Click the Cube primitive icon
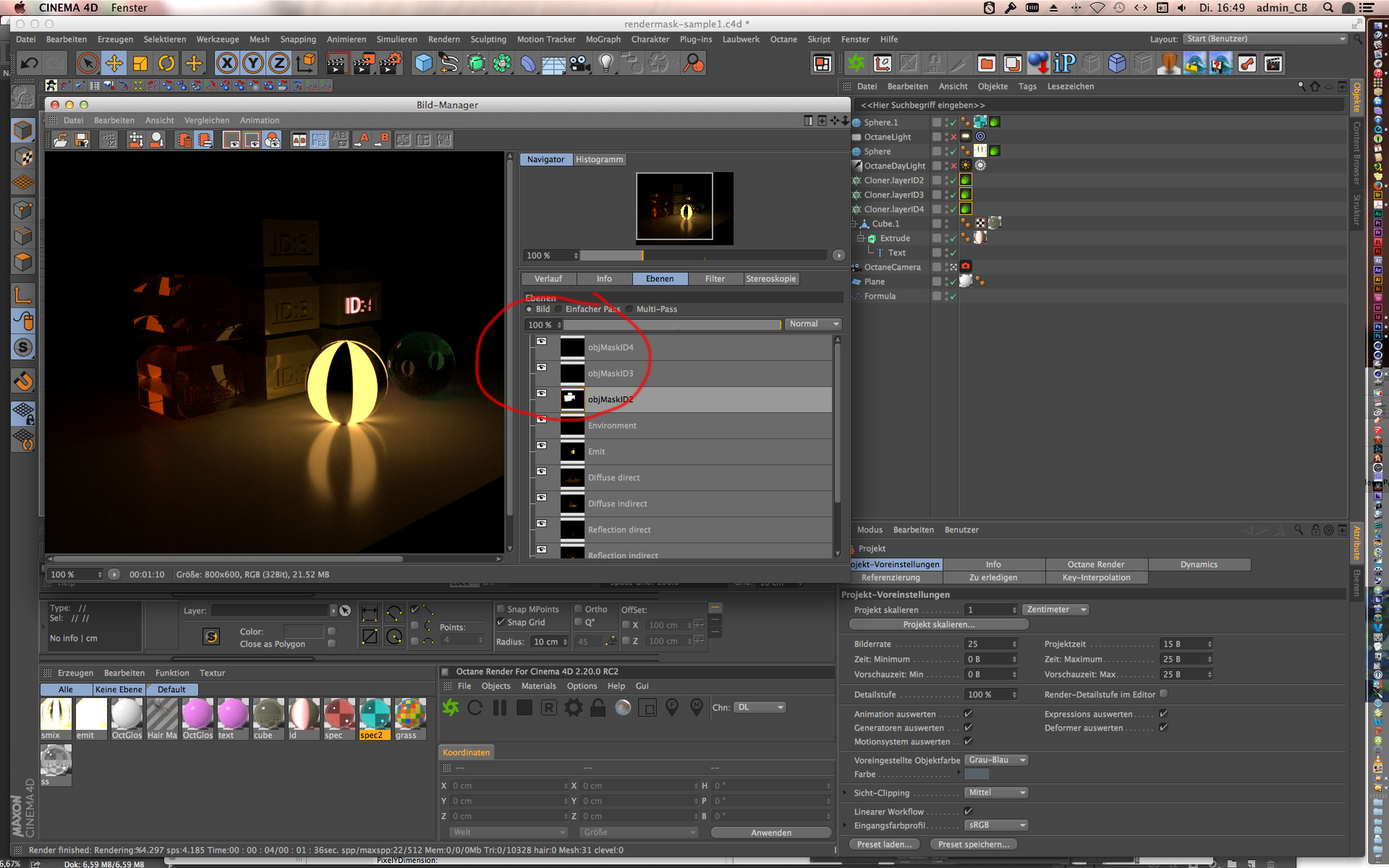Viewport: 1389px width, 868px height. tap(423, 64)
